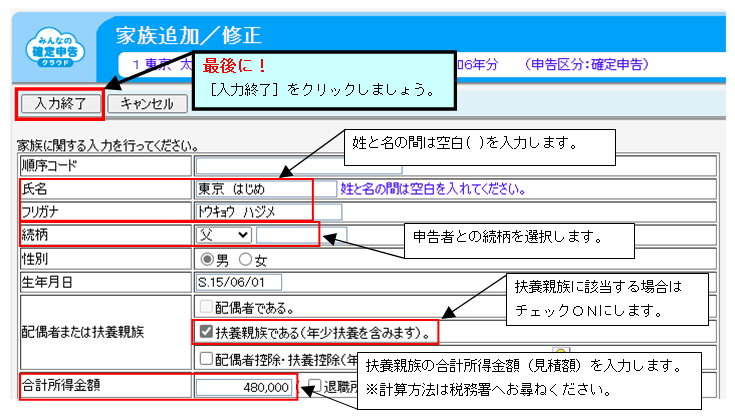This screenshot has height=418, width=735.
Task: Click the blue hint 姓と名の間は空白を入れてください
Action: [433, 189]
